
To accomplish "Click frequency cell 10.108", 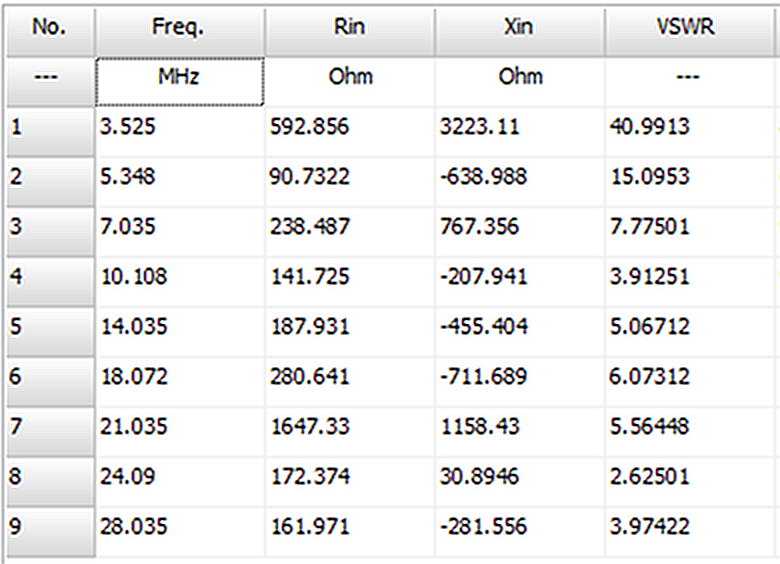I will click(180, 282).
